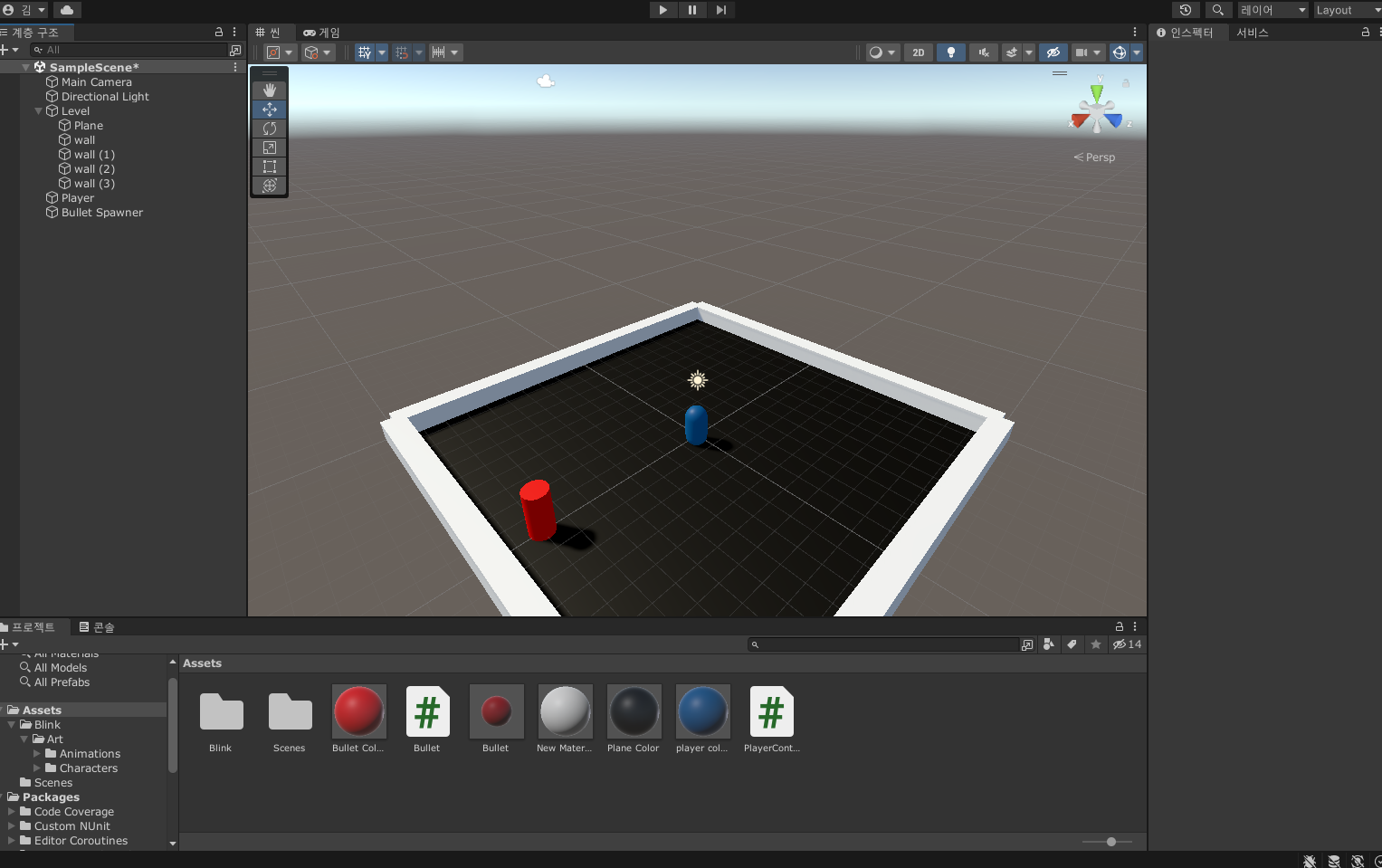The image size is (1382, 868).
Task: Toggle hidden packages visibility count 14
Action: (1128, 644)
